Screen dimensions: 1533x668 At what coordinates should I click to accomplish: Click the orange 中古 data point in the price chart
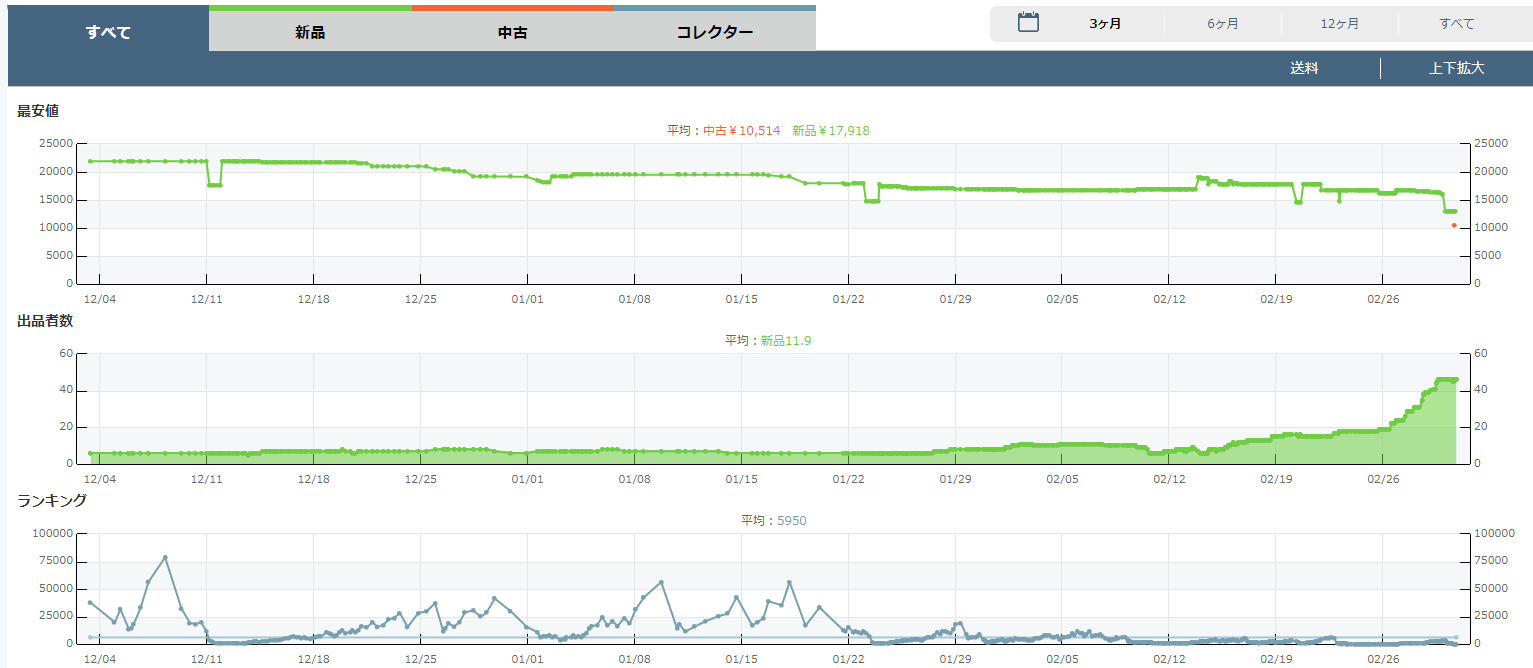(x=1454, y=225)
